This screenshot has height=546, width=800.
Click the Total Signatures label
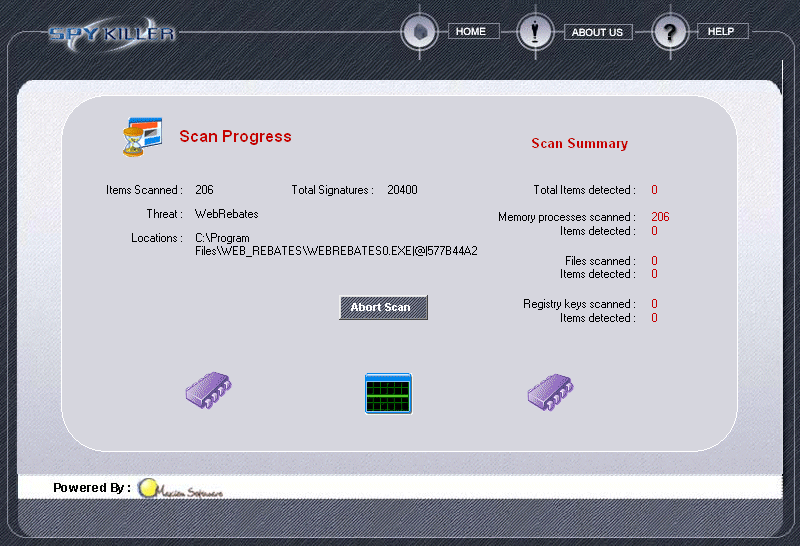[x=333, y=190]
